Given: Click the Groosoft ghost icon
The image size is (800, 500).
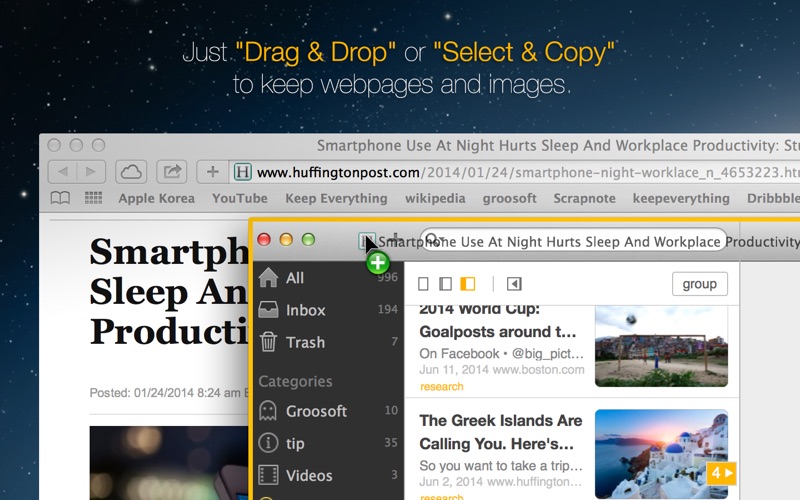Looking at the screenshot, I should coord(268,410).
